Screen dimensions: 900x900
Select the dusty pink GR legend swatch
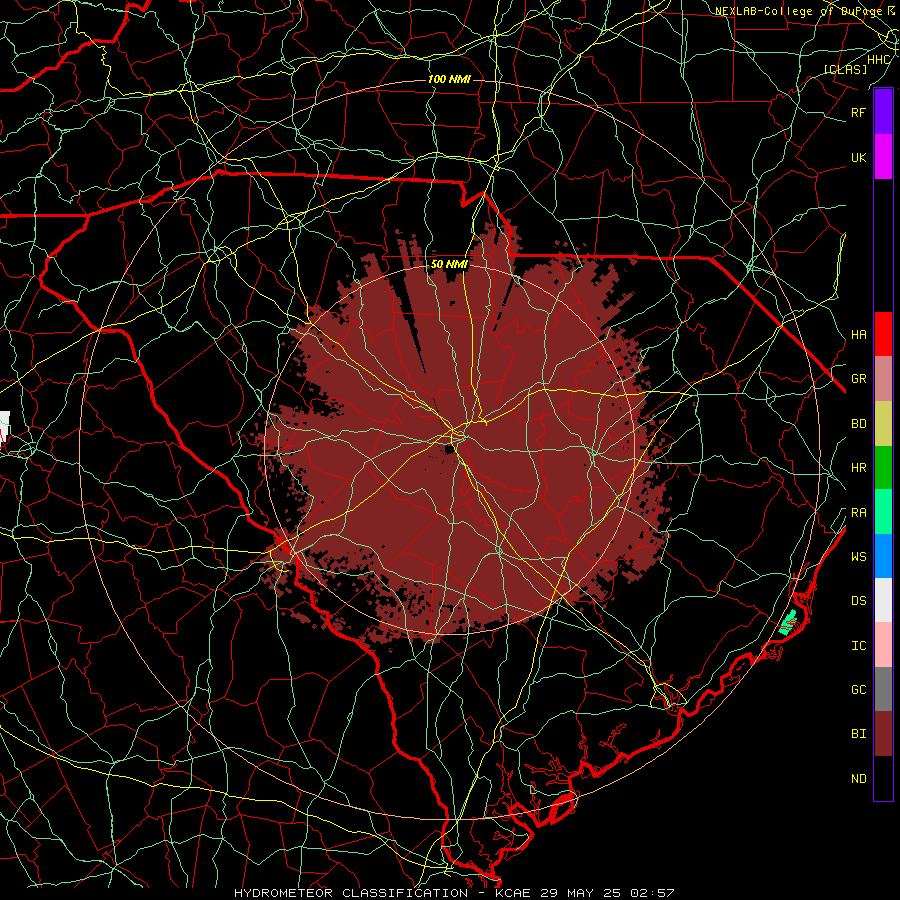point(883,379)
